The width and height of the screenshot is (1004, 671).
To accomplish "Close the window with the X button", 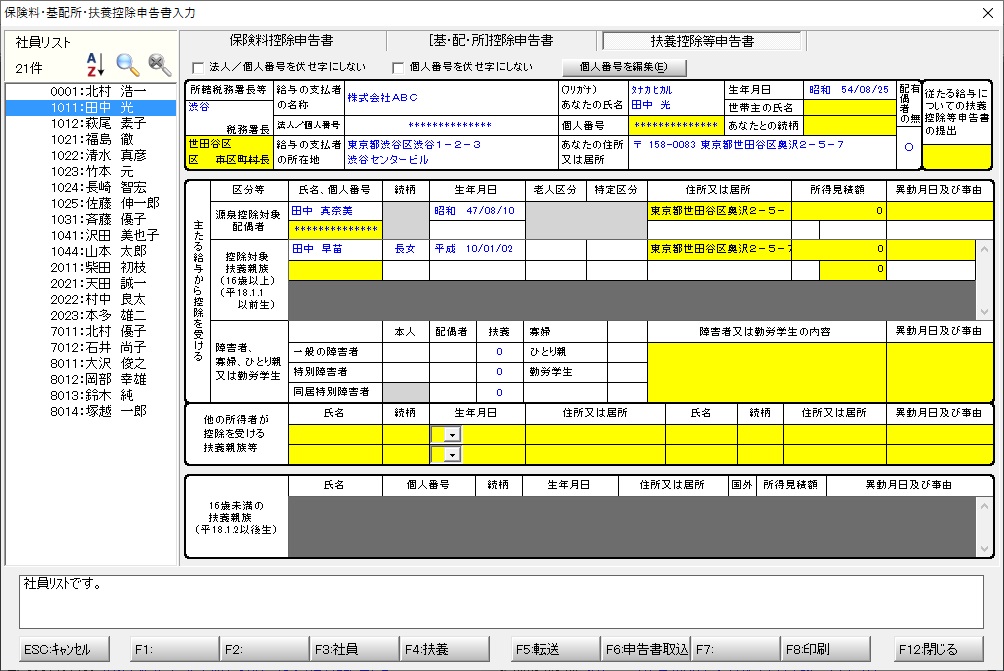I will [988, 13].
